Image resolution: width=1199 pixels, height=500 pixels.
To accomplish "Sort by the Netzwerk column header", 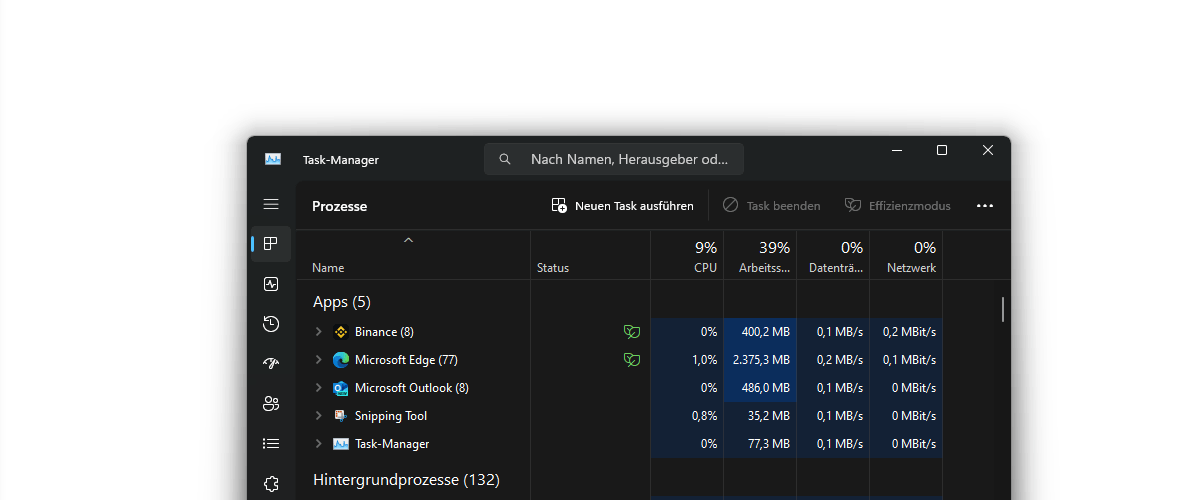I will [905, 255].
